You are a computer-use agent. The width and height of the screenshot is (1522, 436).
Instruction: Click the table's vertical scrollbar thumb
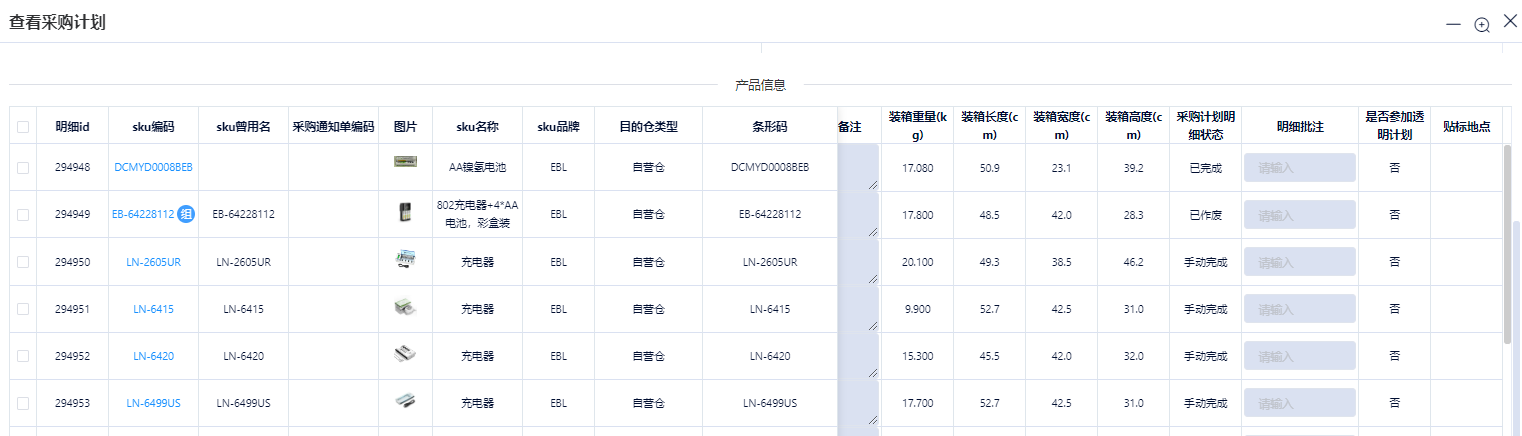point(1507,244)
